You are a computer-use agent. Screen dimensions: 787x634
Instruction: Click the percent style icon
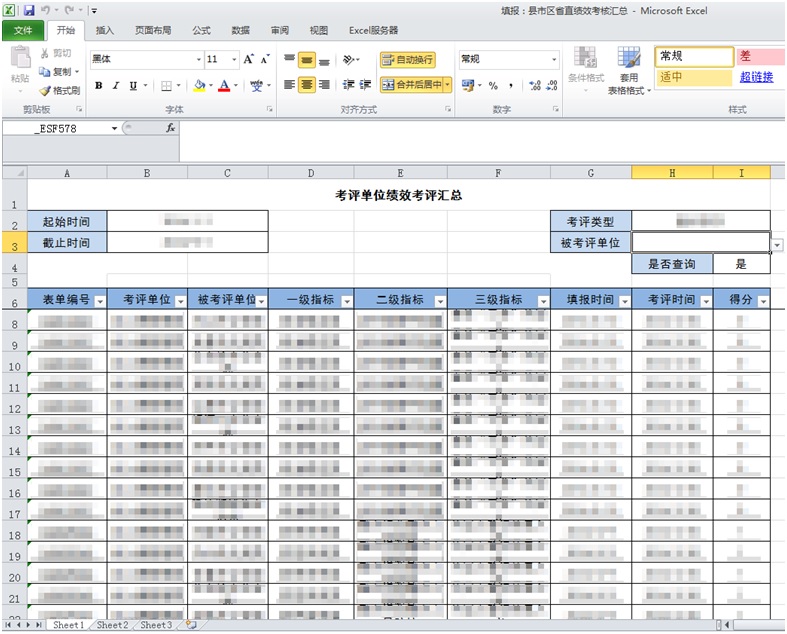(x=493, y=86)
